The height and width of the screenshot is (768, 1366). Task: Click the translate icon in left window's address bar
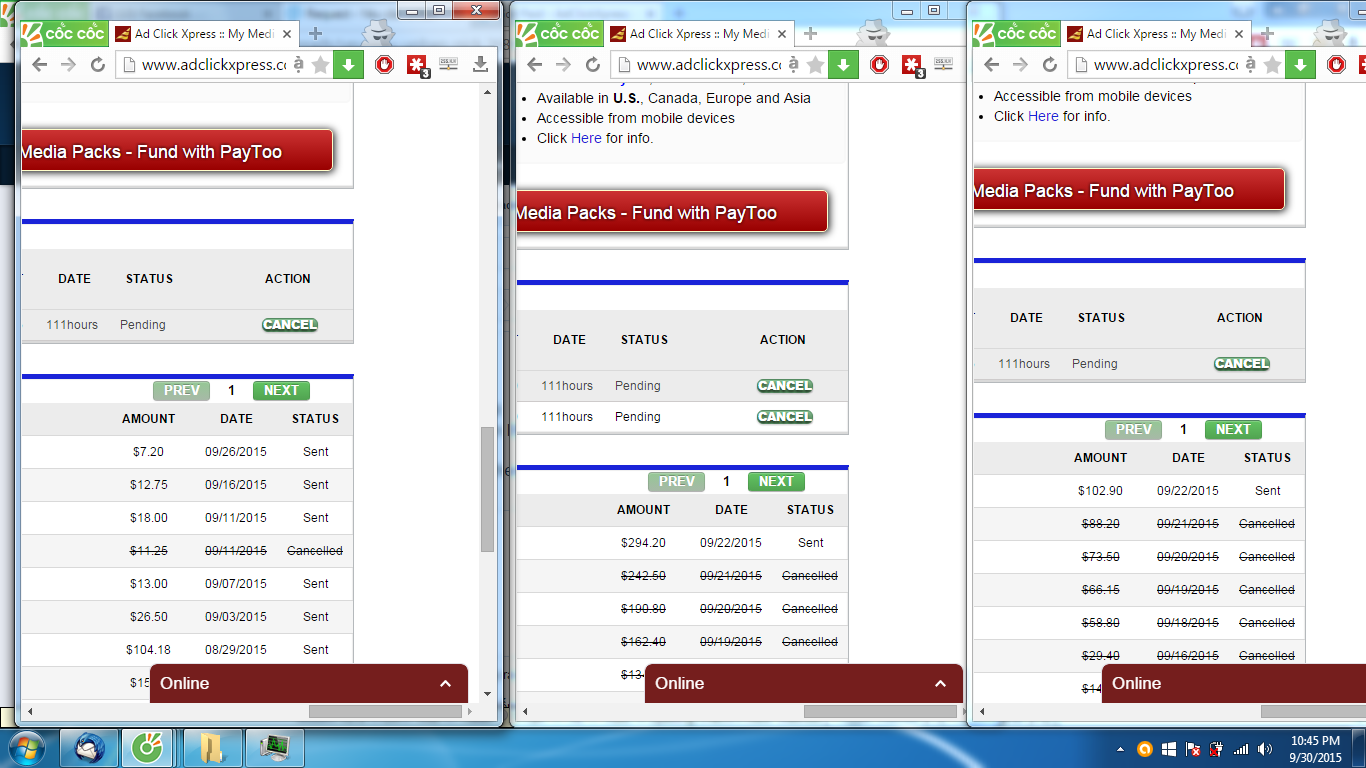(299, 65)
